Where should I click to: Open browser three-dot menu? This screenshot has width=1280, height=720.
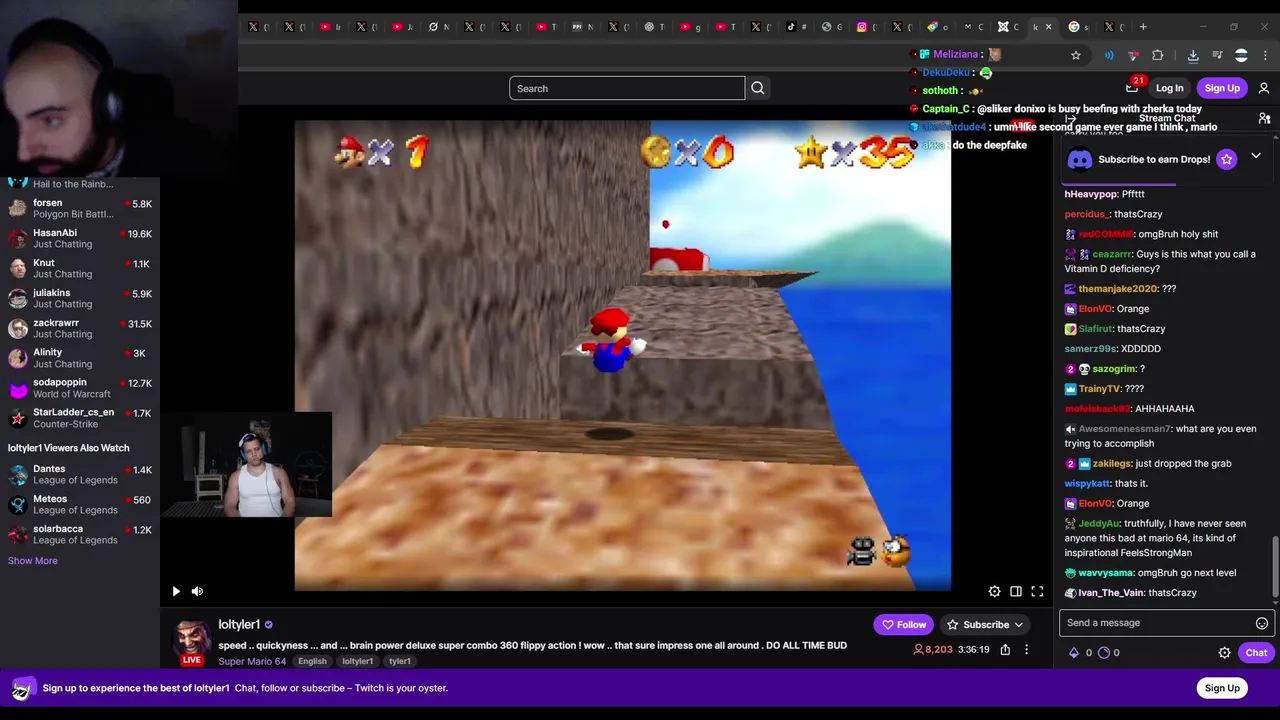point(1265,55)
